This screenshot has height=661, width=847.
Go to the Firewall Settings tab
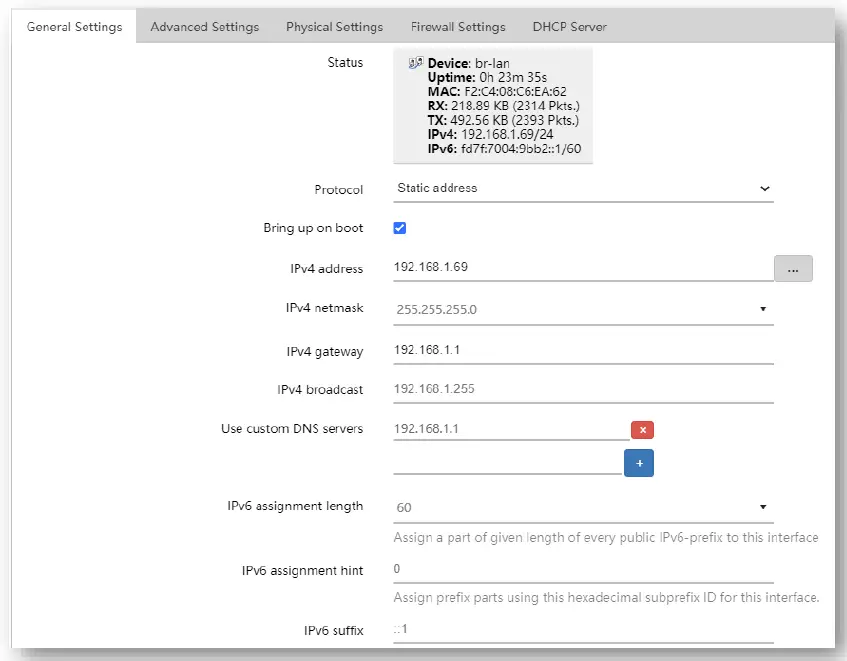458,27
